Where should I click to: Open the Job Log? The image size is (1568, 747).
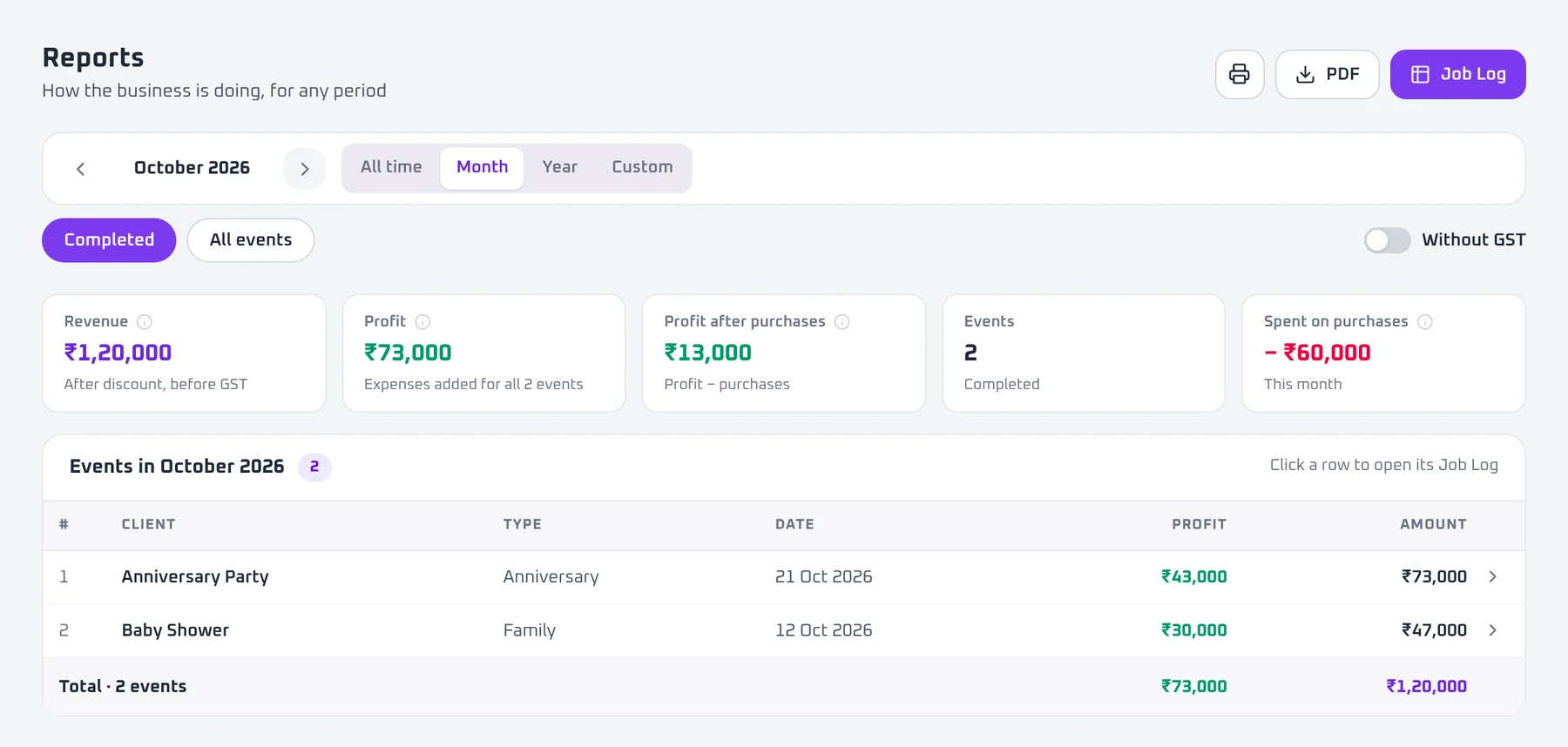tap(1457, 74)
